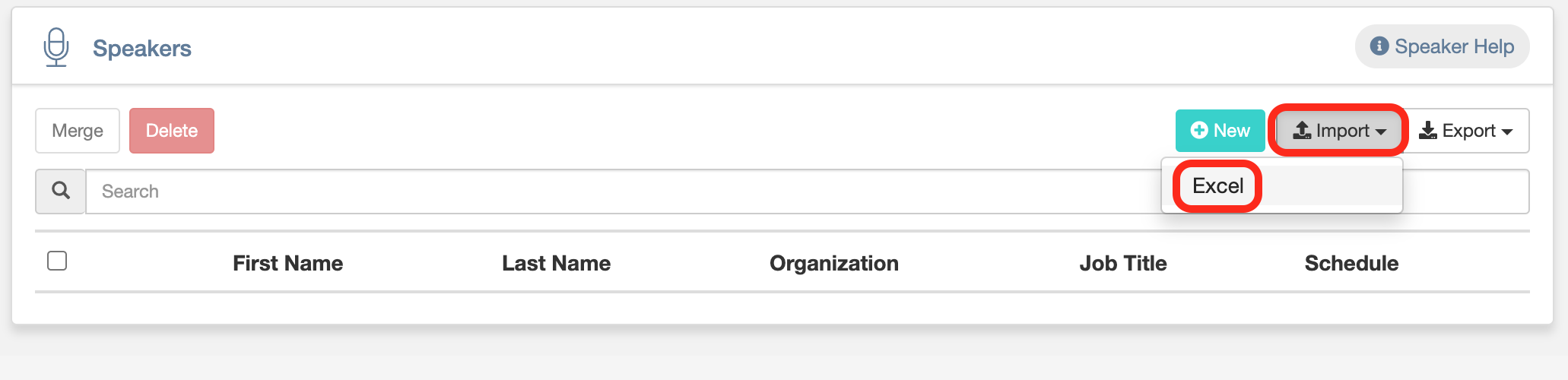Screen dimensions: 1568x380
Task: Click the upload icon on Import button
Action: pos(1303,131)
